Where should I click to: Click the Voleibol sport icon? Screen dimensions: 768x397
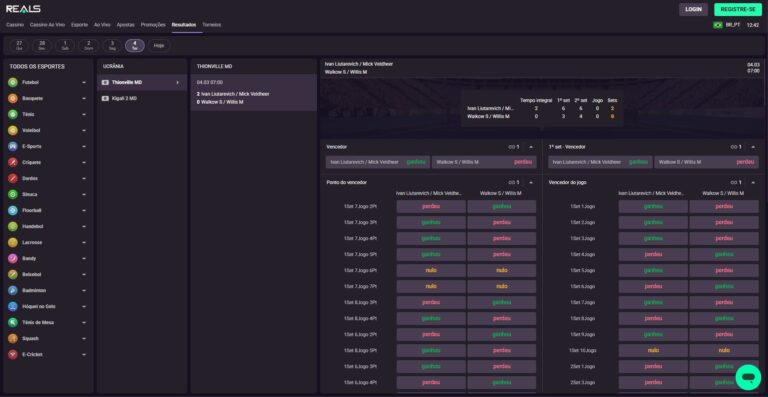coord(13,130)
